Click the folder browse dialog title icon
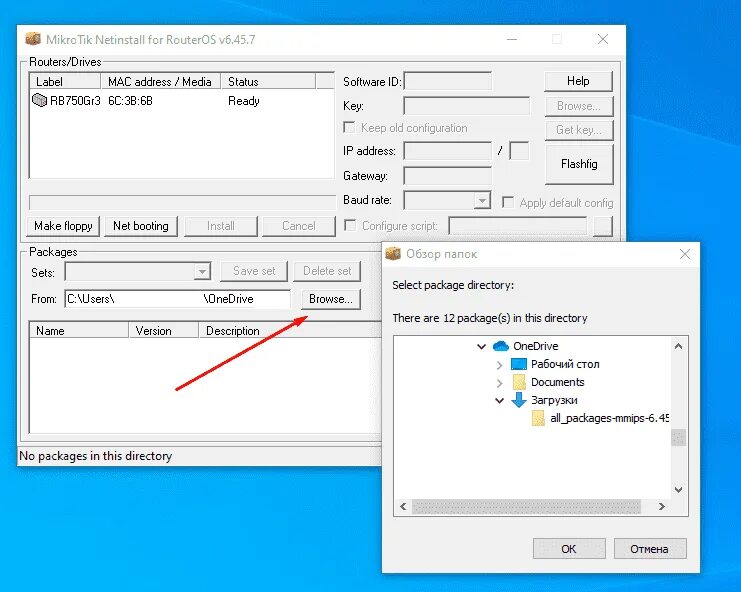Image resolution: width=741 pixels, height=592 pixels. (x=393, y=254)
